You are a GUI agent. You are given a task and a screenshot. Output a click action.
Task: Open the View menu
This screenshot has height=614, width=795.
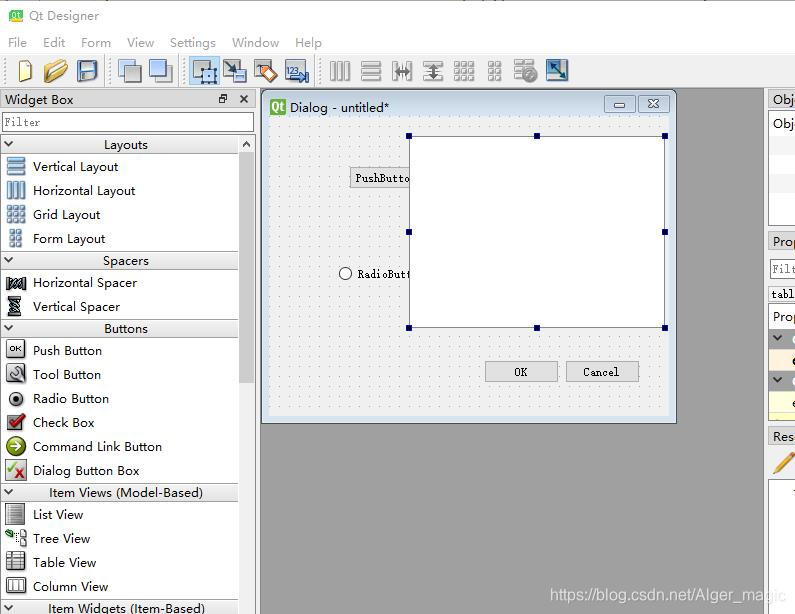(x=140, y=43)
